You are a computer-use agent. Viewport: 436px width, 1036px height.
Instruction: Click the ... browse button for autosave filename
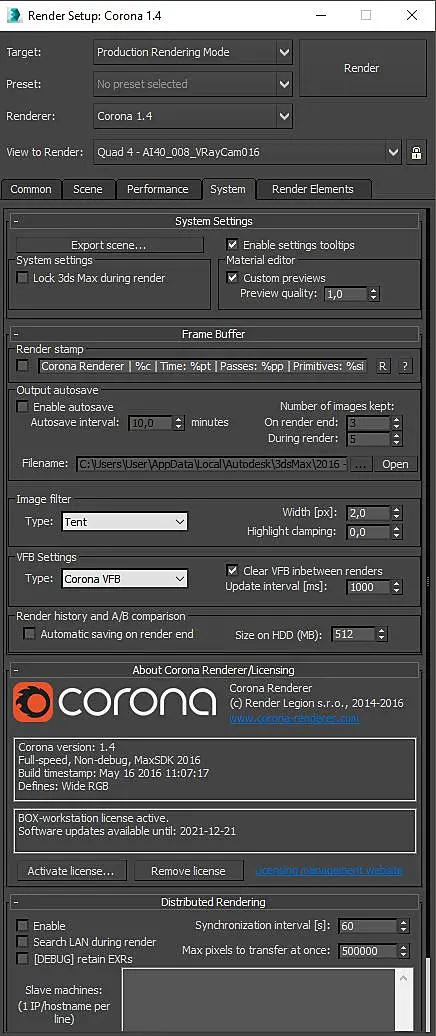(x=360, y=464)
